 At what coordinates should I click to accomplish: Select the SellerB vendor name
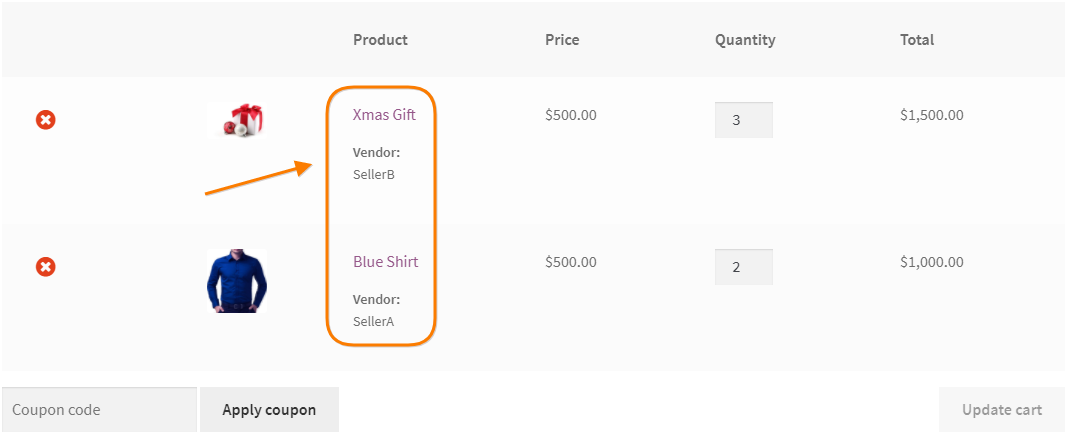[374, 174]
